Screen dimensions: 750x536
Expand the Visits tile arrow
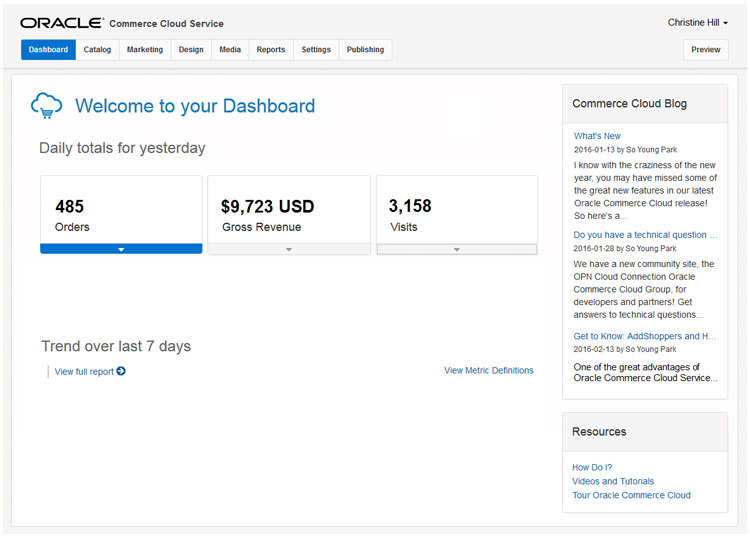coord(457,249)
